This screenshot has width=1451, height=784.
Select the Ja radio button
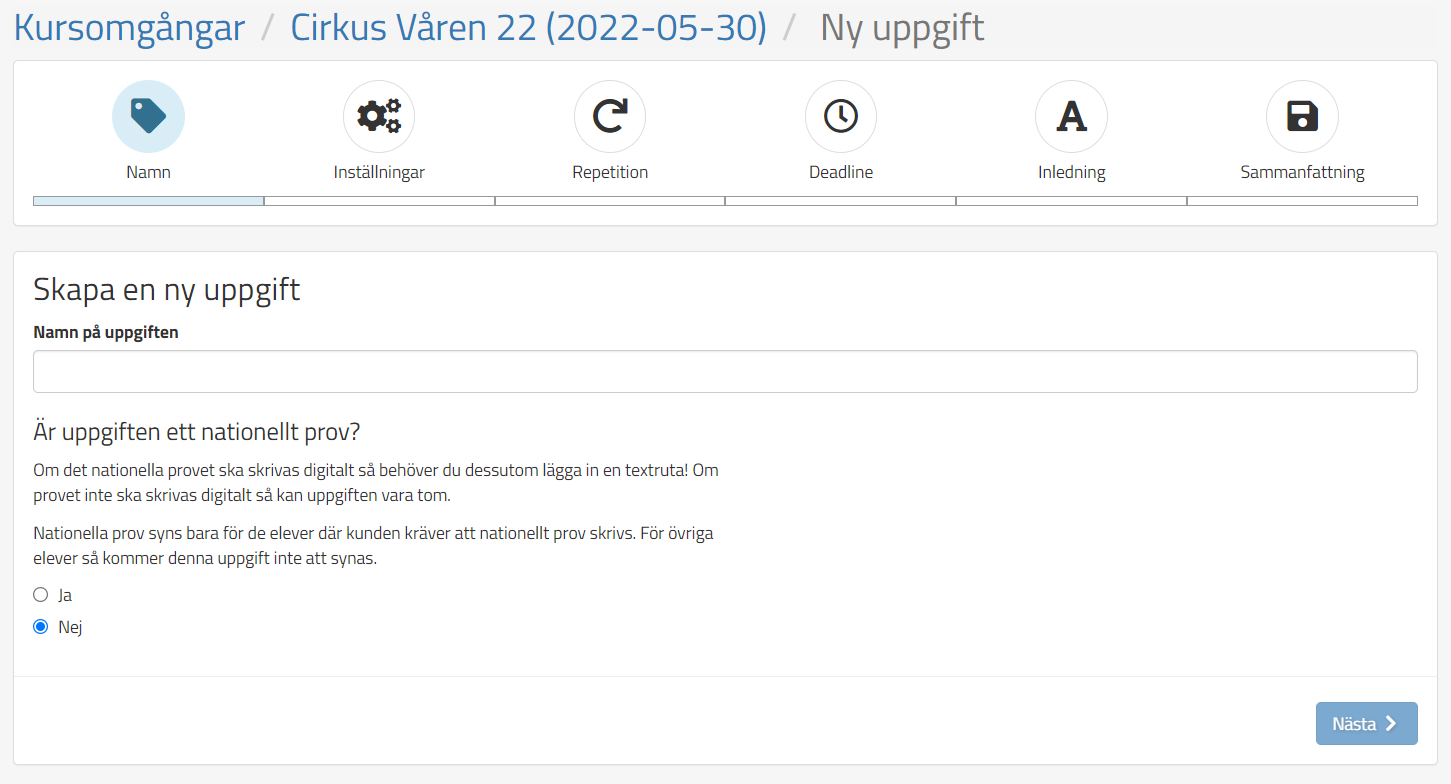(x=41, y=595)
